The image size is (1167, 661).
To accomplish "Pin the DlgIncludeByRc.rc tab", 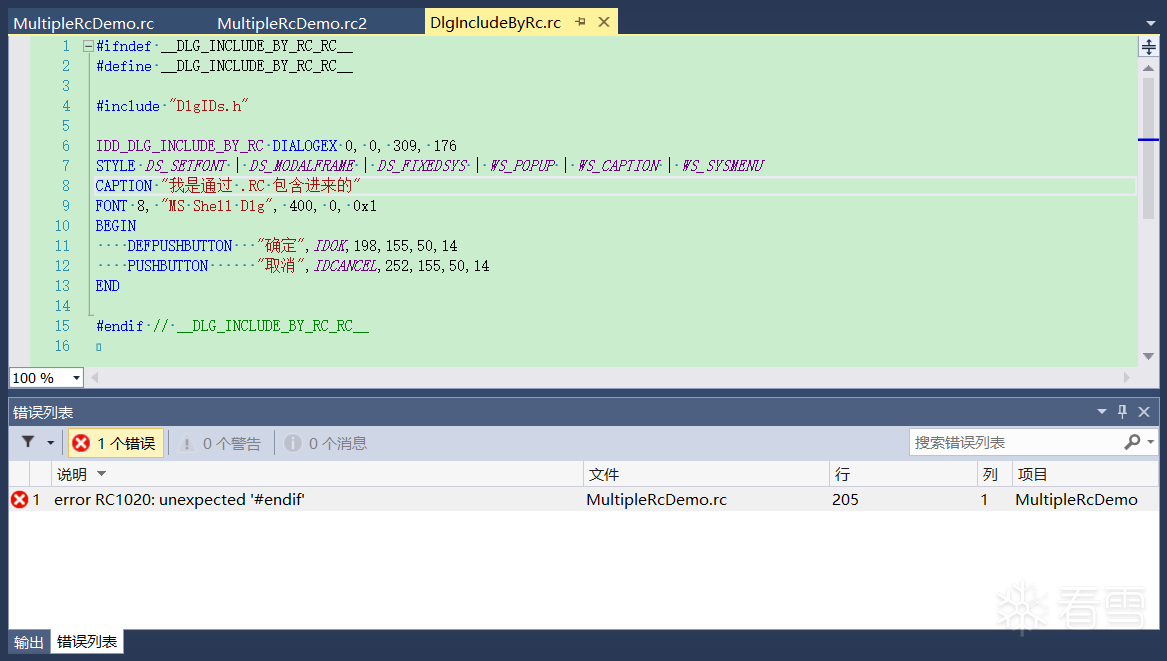I will click(x=581, y=22).
